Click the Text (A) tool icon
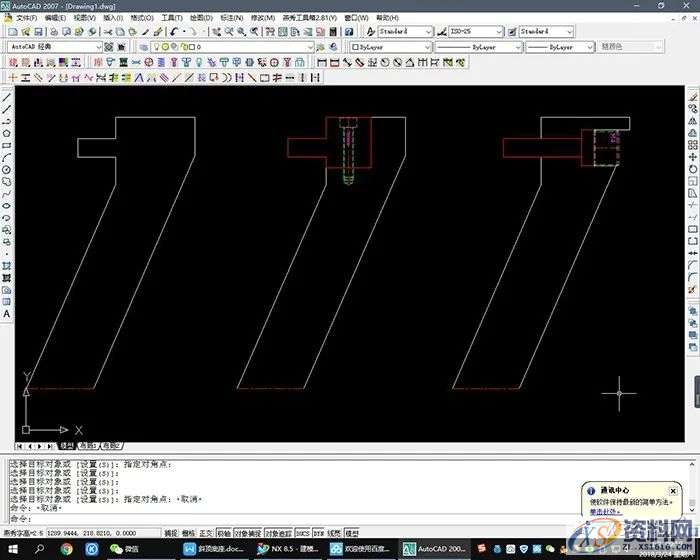 7,314
